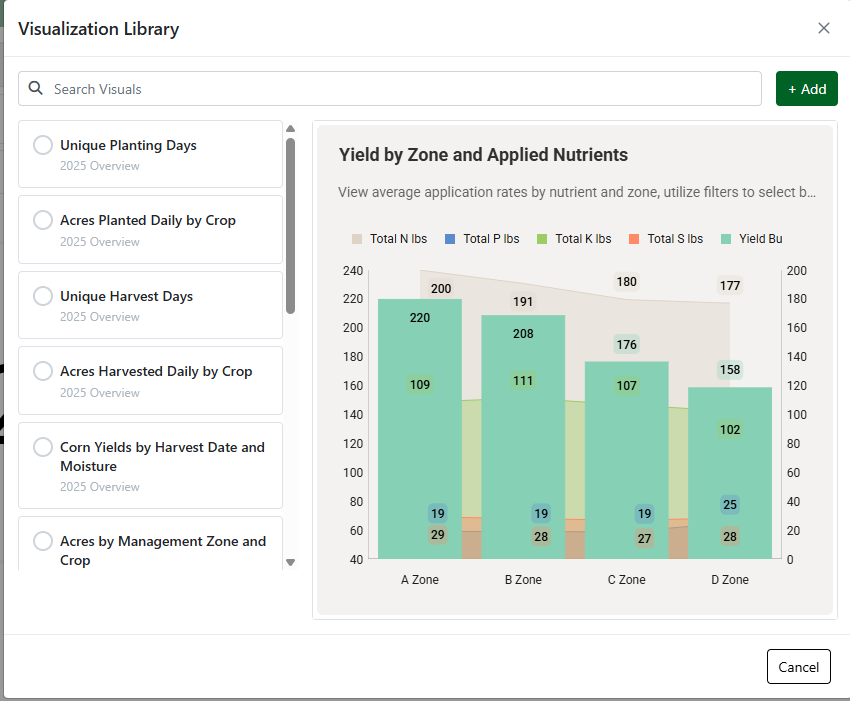Click the magnifier icon in search bar
Screen dimensions: 850x701
click(36, 89)
